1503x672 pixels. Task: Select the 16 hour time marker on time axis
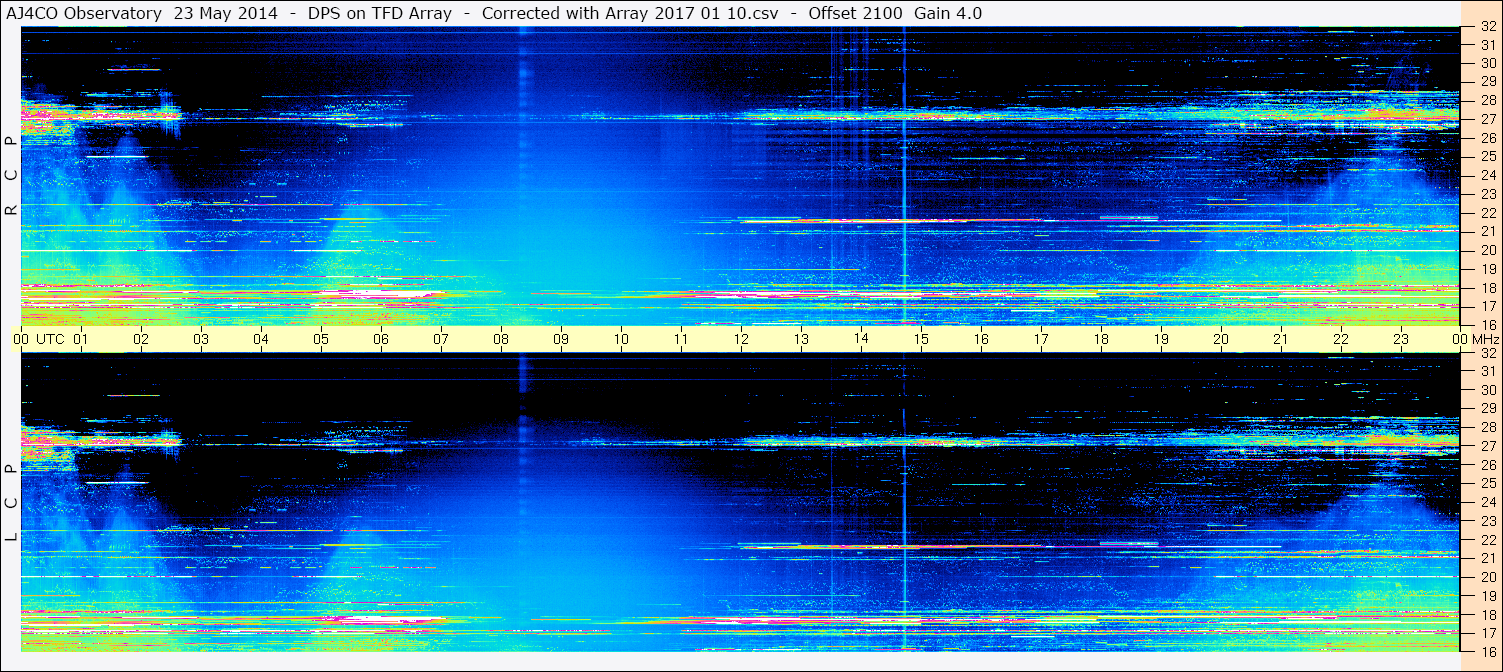click(981, 339)
